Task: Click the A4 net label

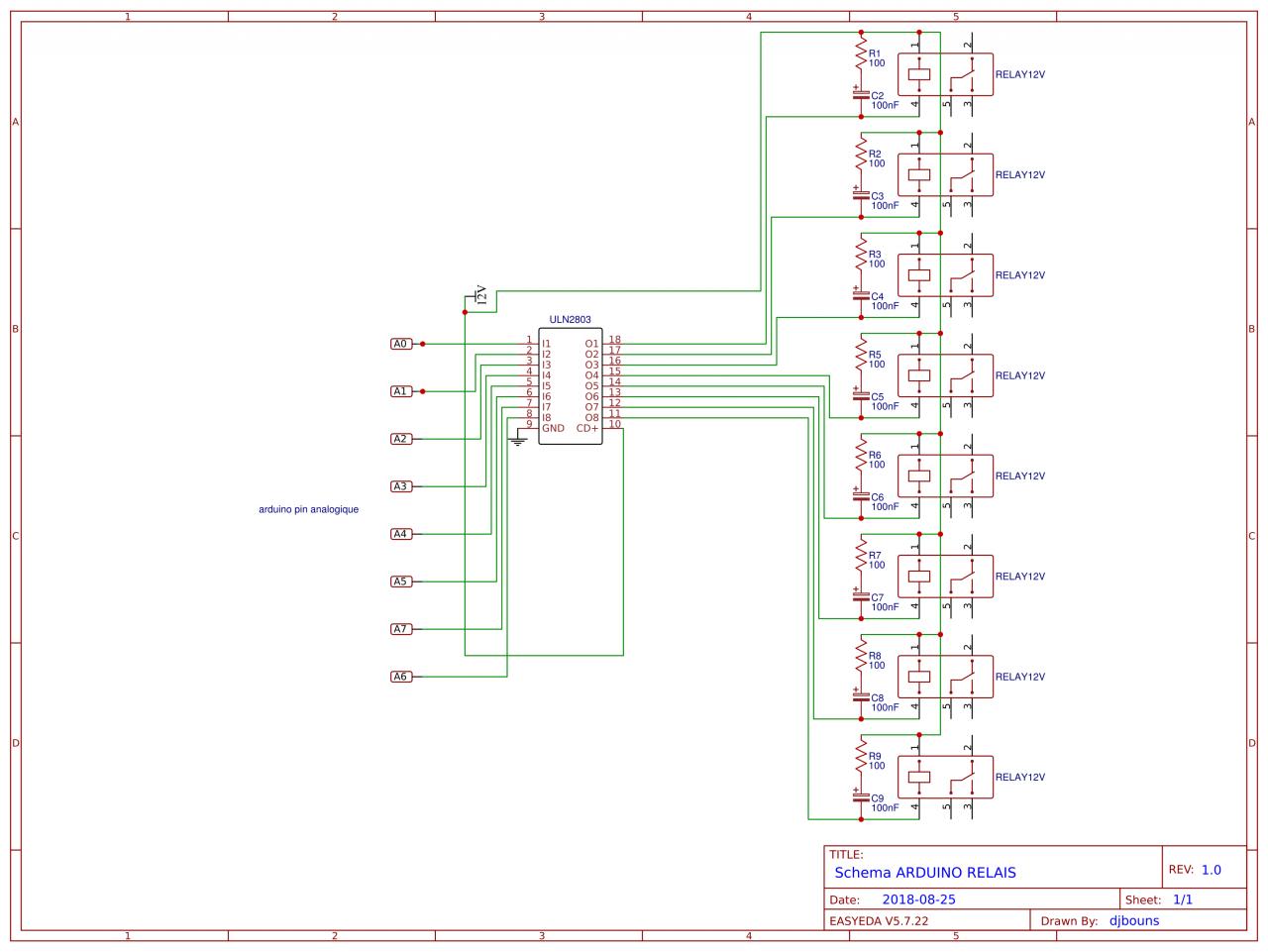Action: (x=400, y=534)
